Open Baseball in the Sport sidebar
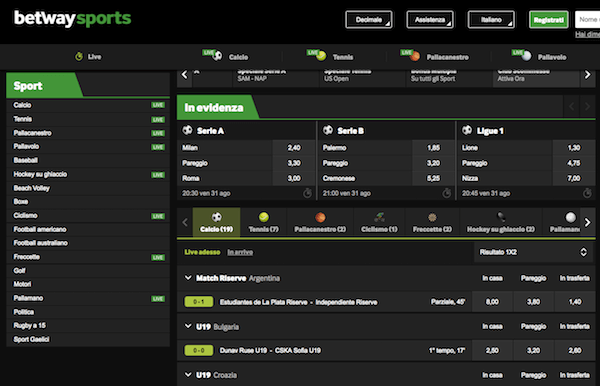 [88, 160]
